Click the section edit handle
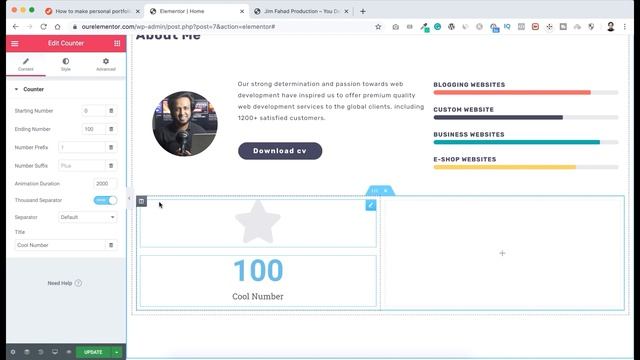 (374, 191)
